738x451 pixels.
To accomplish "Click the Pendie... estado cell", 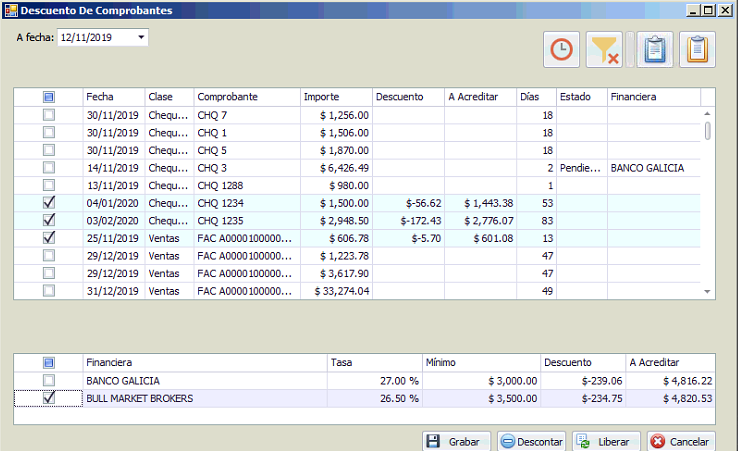I will click(582, 168).
